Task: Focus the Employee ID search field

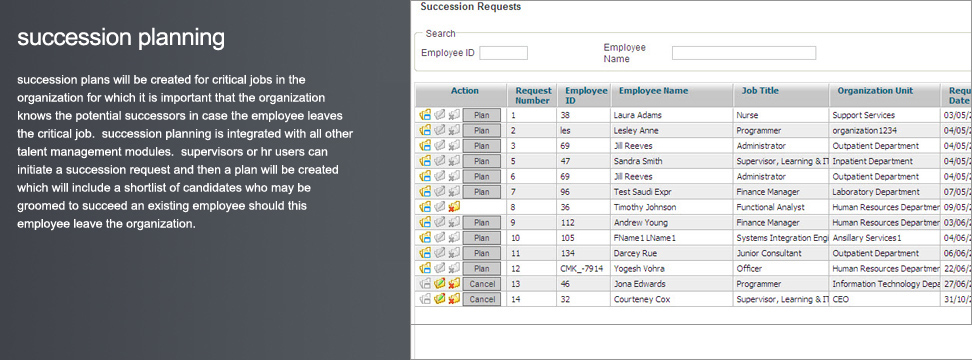Action: coord(503,53)
